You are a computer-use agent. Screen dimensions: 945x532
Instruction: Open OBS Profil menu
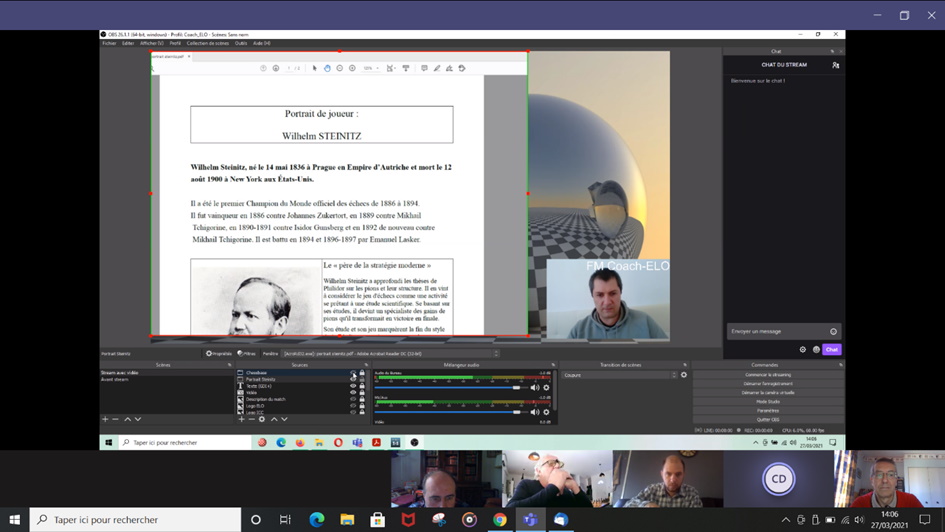(x=175, y=43)
